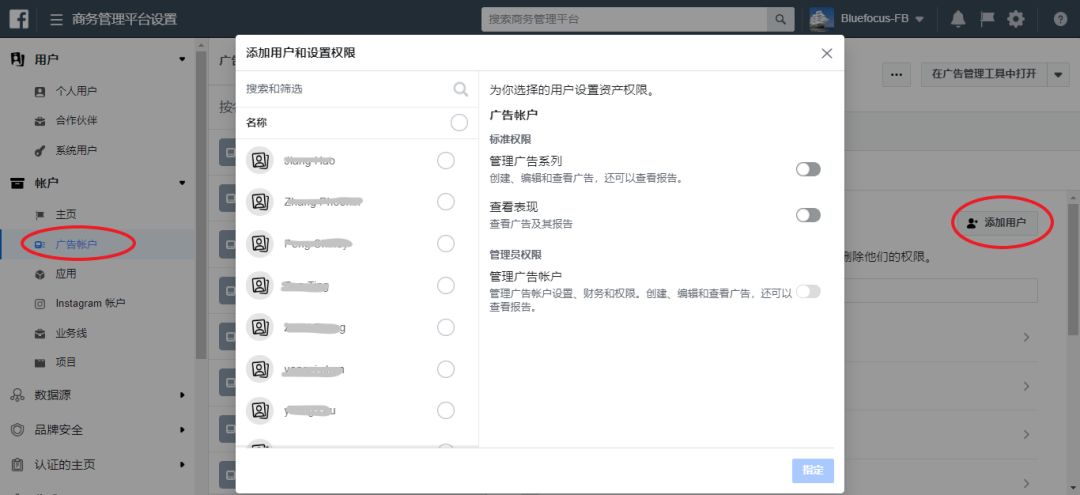Viewport: 1080px width, 495px height.
Task: Toggle the 查看表现 permission switch
Action: tap(808, 215)
